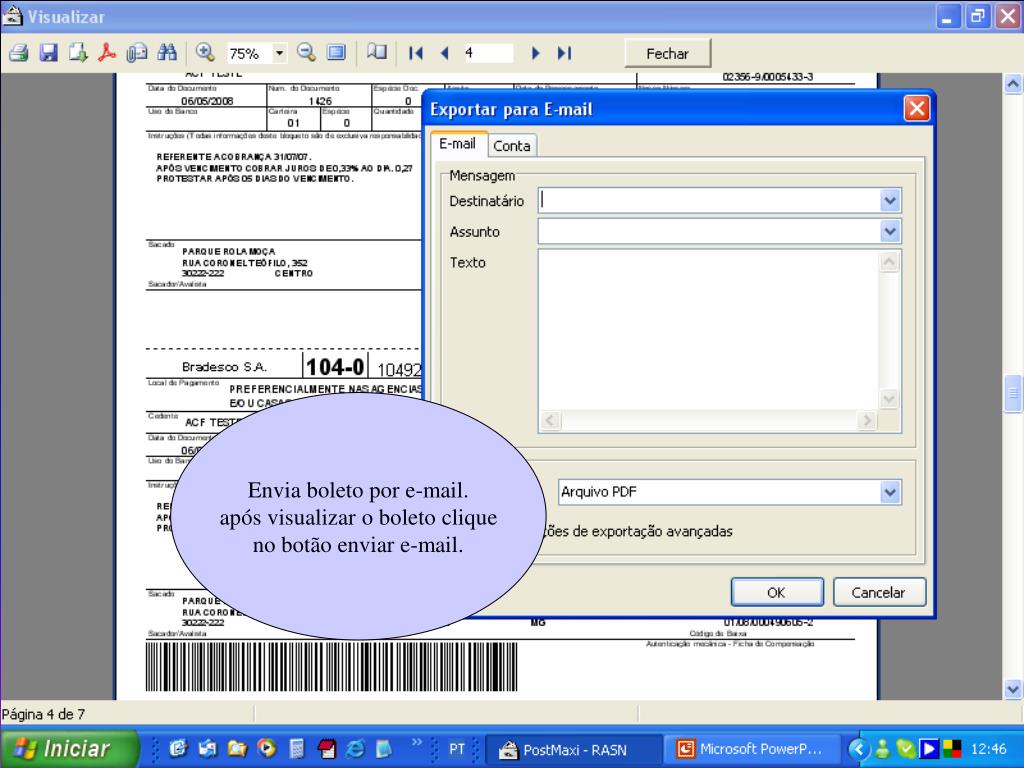1024x768 pixels.
Task: Click OK in Exportar para E-mail dialog
Action: (776, 592)
